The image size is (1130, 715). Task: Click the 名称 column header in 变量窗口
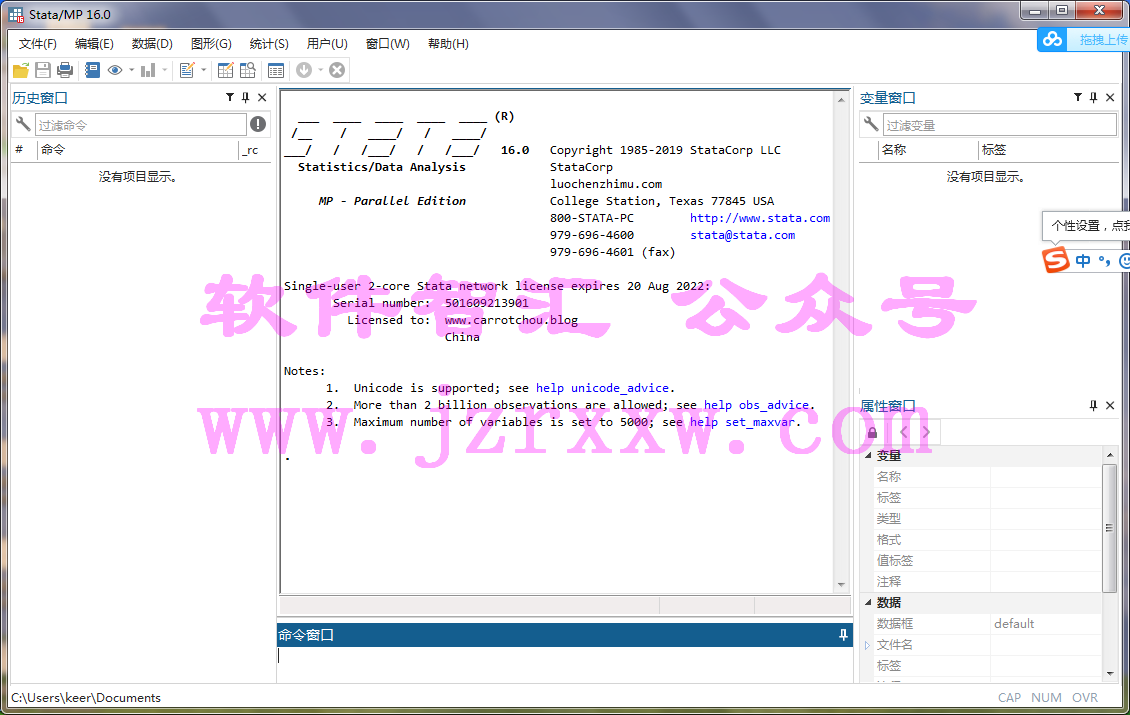[x=928, y=150]
